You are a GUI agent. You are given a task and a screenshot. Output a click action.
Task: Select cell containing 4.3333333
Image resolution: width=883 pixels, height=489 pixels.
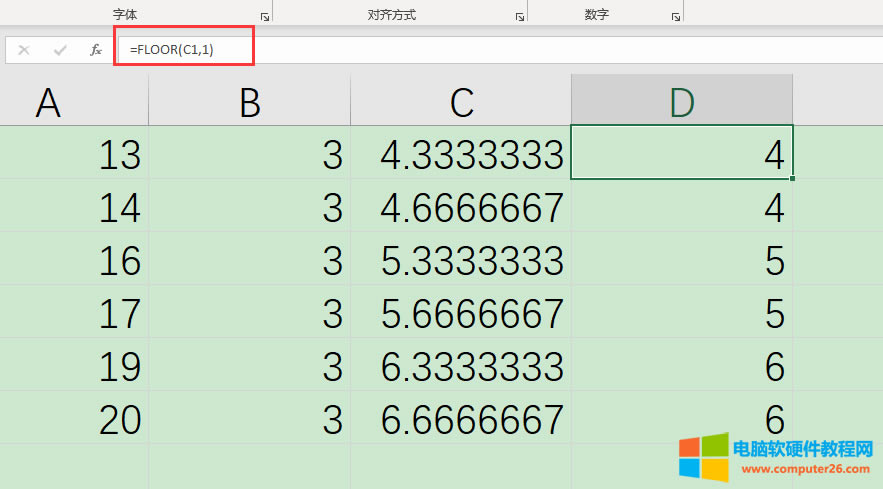[461, 153]
